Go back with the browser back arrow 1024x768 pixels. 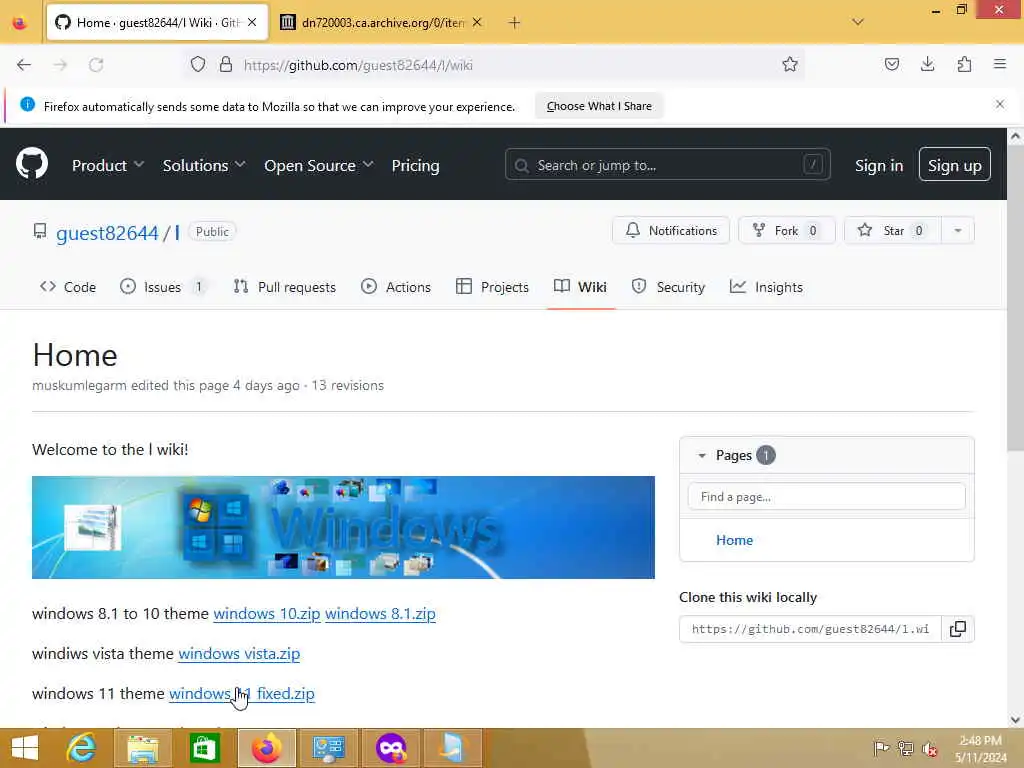pyautogui.click(x=24, y=65)
